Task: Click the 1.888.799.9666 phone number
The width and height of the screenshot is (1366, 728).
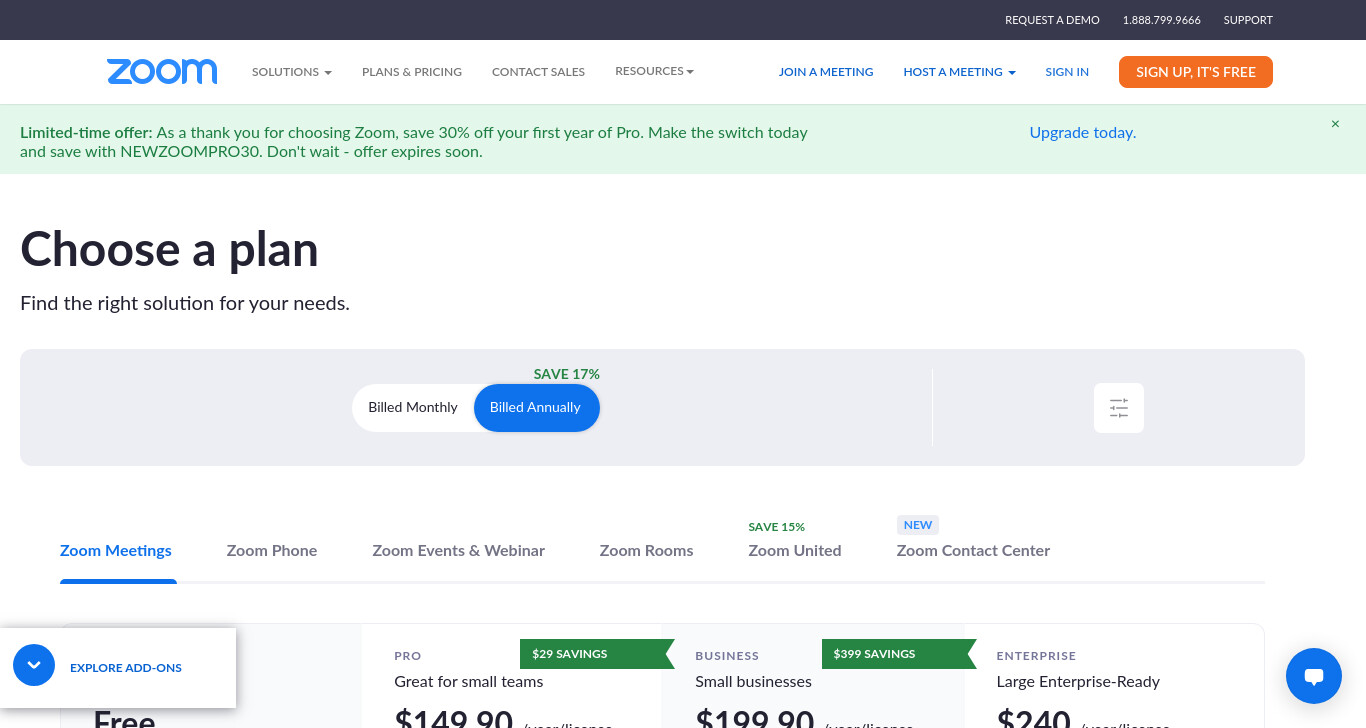Action: click(1162, 20)
